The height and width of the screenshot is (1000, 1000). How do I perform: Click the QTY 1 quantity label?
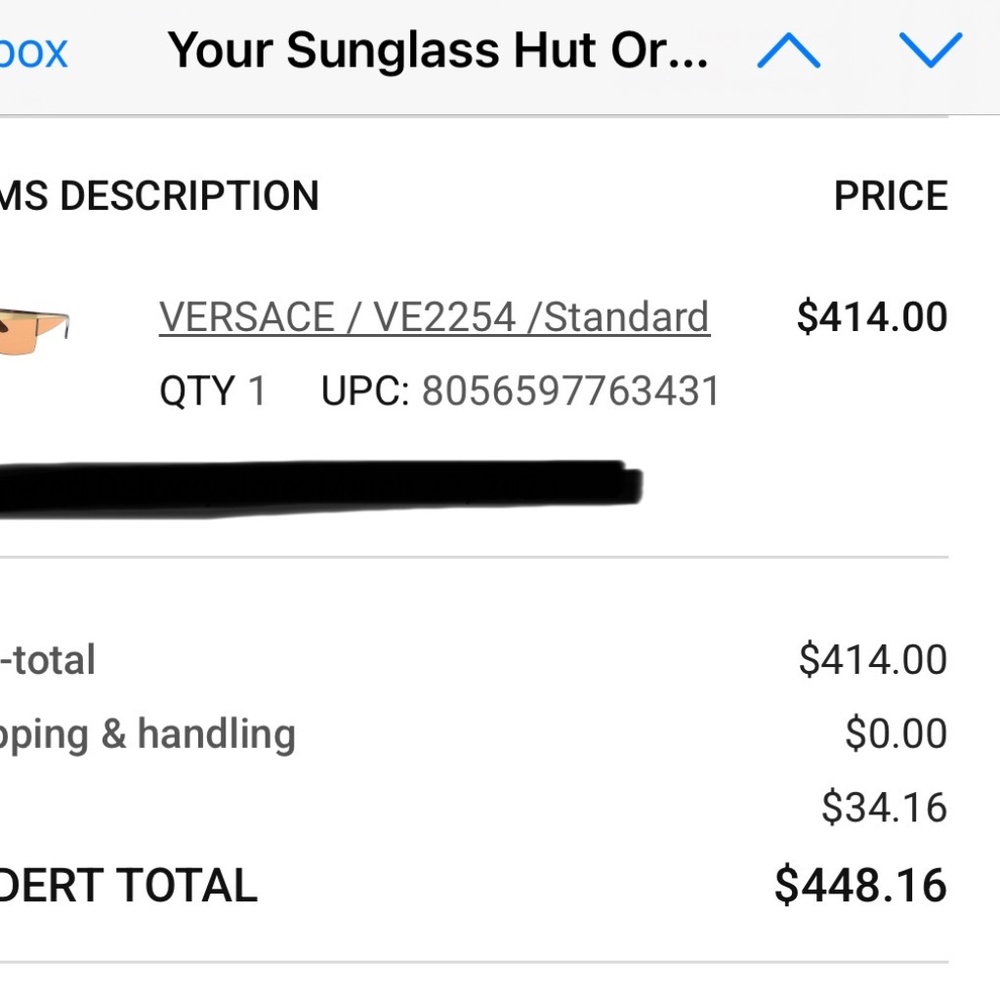(x=212, y=391)
